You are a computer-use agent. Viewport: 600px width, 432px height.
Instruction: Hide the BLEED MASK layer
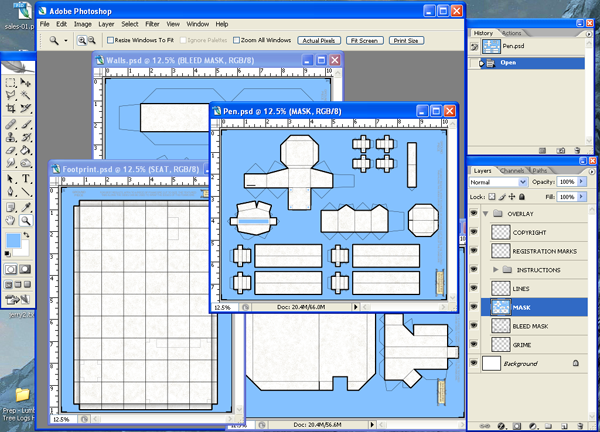coord(474,326)
